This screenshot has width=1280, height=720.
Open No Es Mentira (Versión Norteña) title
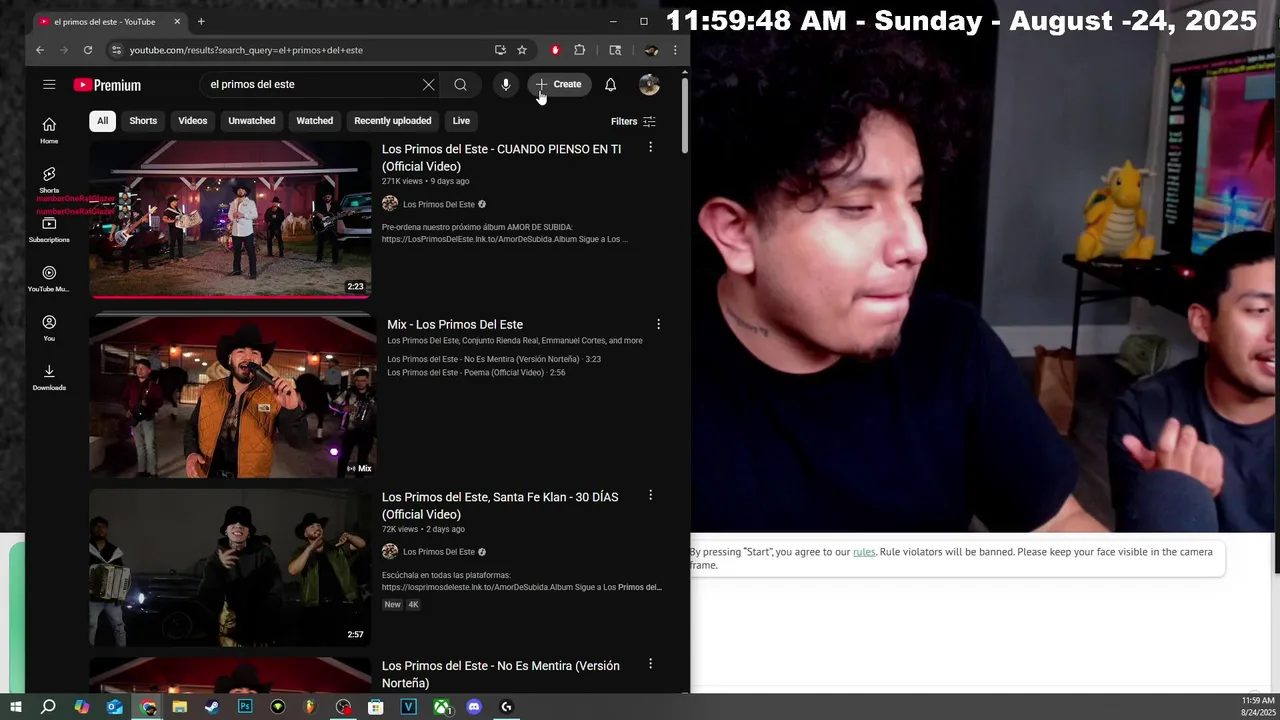click(x=501, y=674)
